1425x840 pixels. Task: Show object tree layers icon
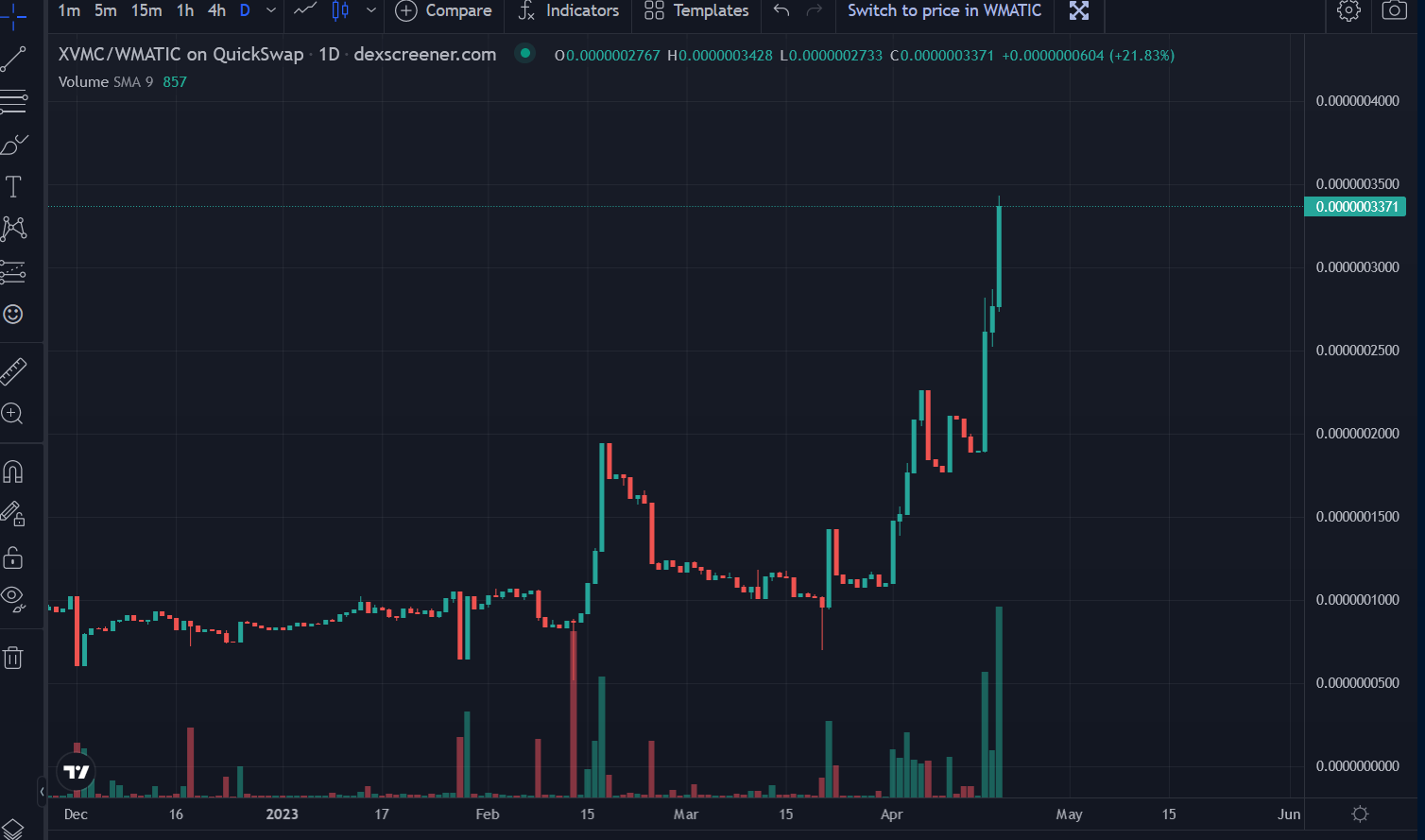point(13,830)
